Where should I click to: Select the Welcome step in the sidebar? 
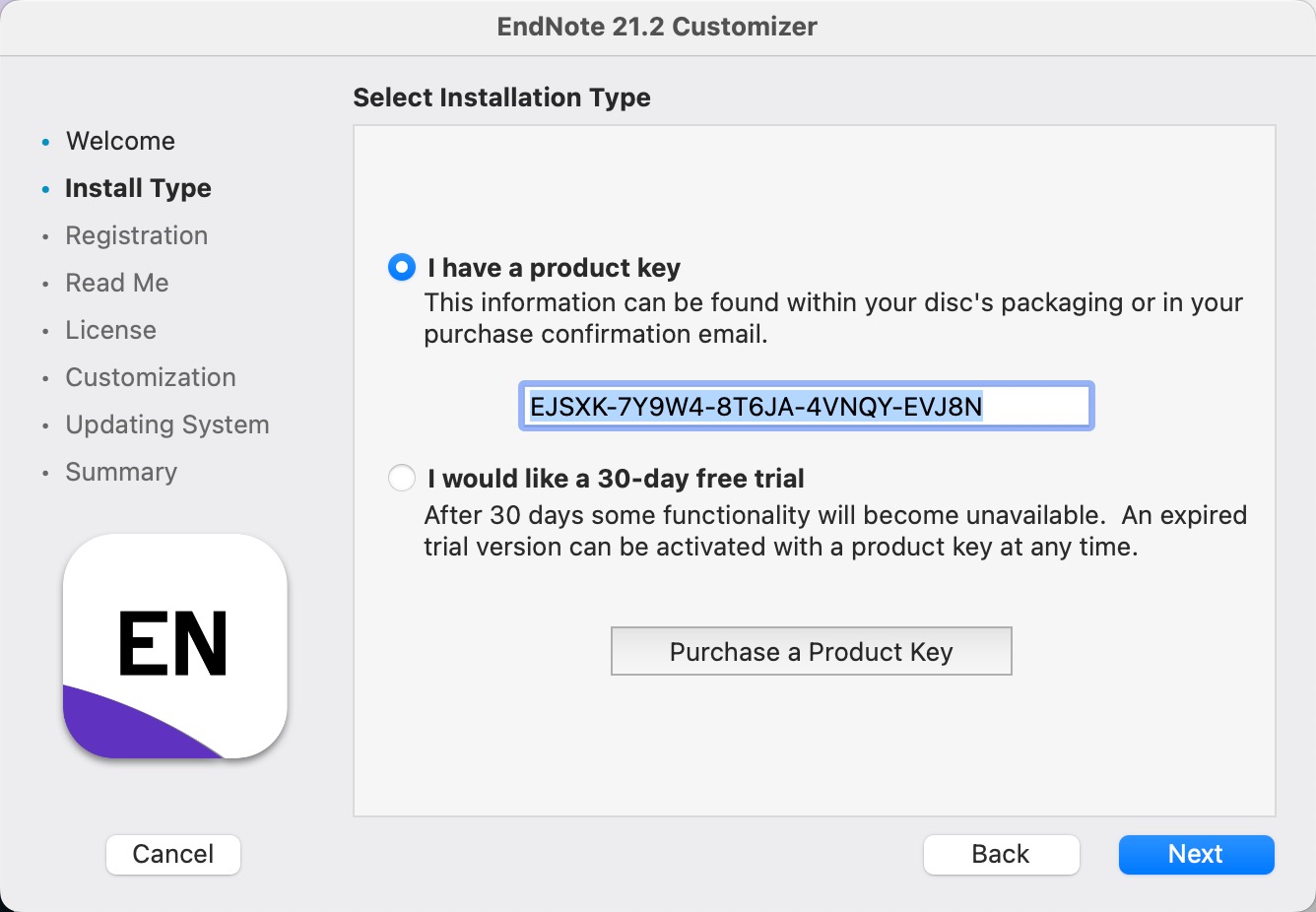[x=120, y=141]
